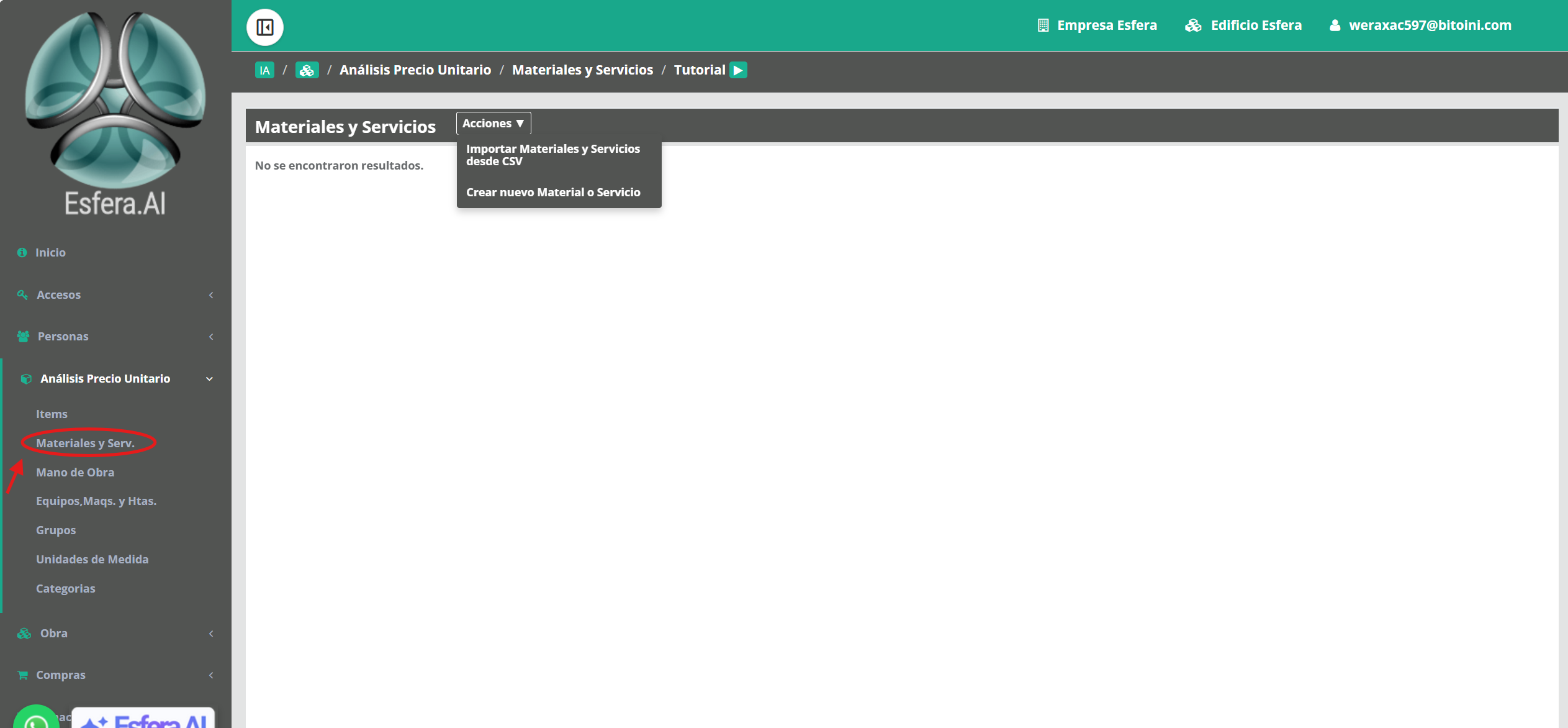This screenshot has width=1568, height=728.
Task: Open user menu weraxac597@bitoini.com
Action: pos(1430,25)
